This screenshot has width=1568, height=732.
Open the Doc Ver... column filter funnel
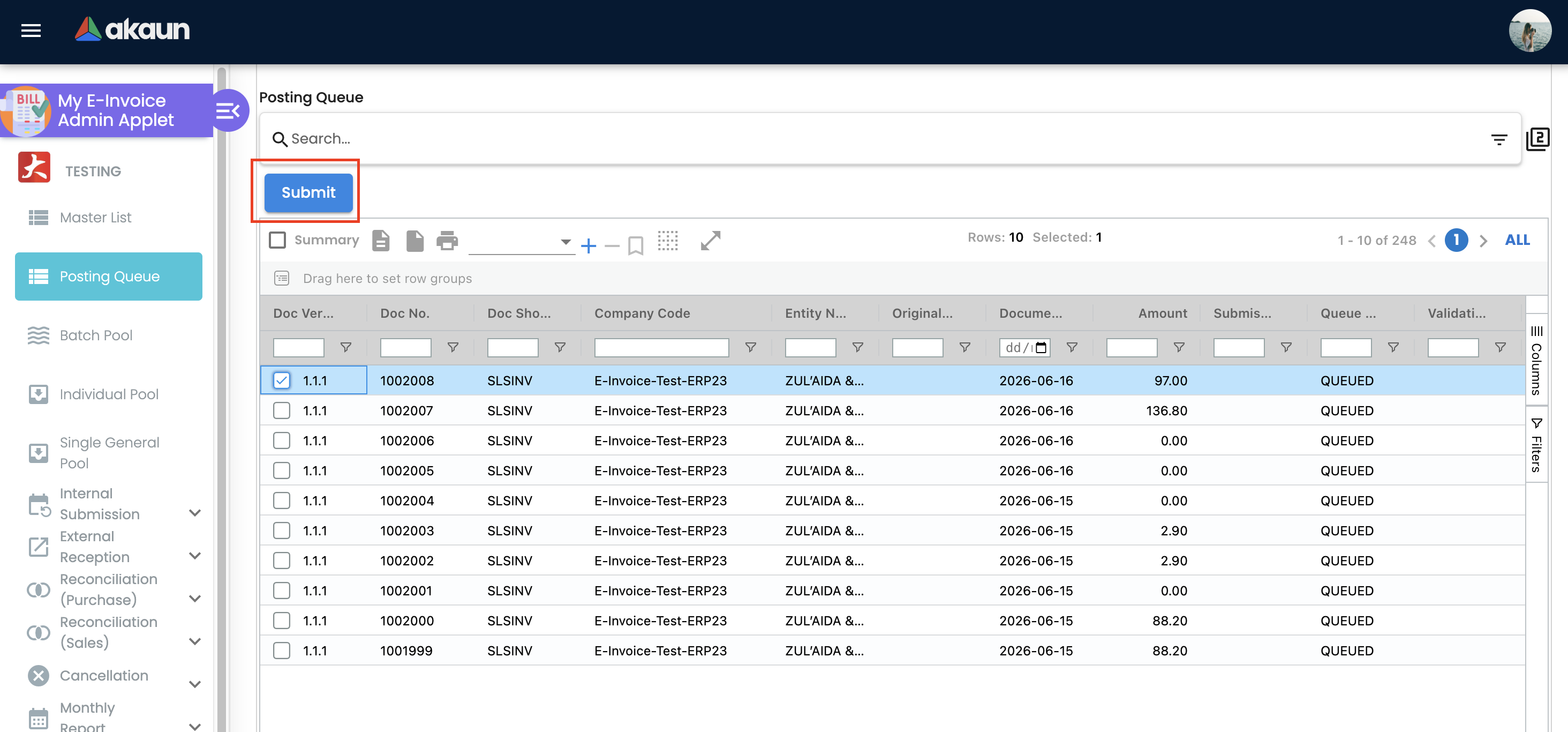coord(346,347)
